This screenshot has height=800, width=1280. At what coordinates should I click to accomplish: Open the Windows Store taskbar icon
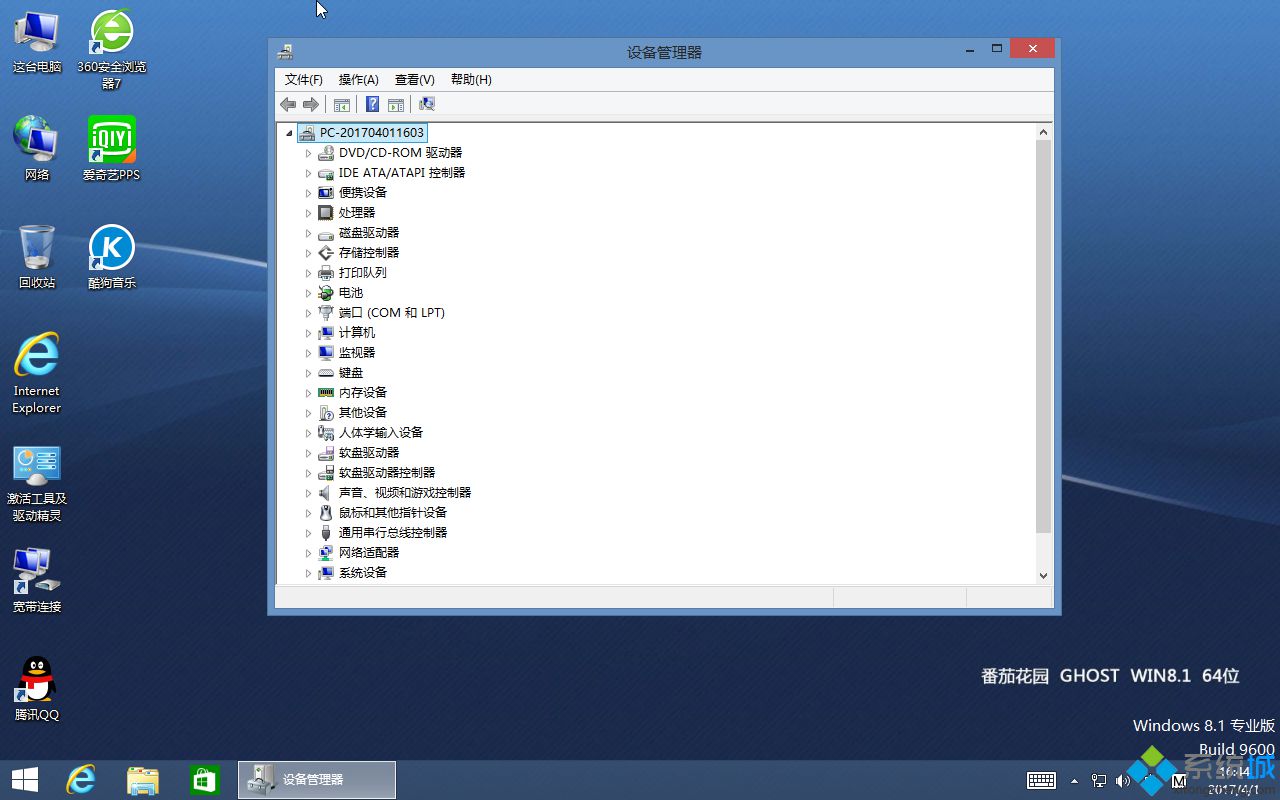[x=204, y=780]
